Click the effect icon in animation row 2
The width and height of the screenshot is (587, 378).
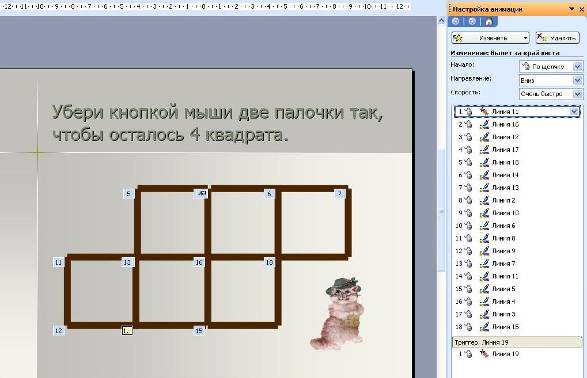(x=484, y=124)
